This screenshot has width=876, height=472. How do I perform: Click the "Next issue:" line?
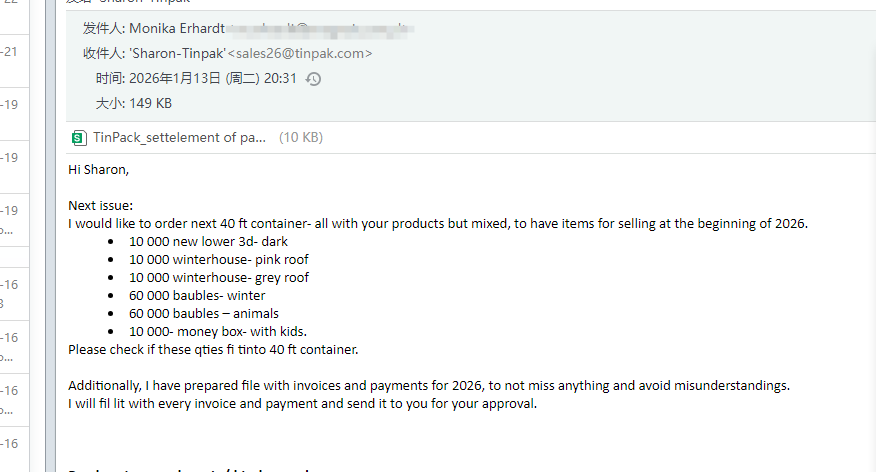(100, 205)
